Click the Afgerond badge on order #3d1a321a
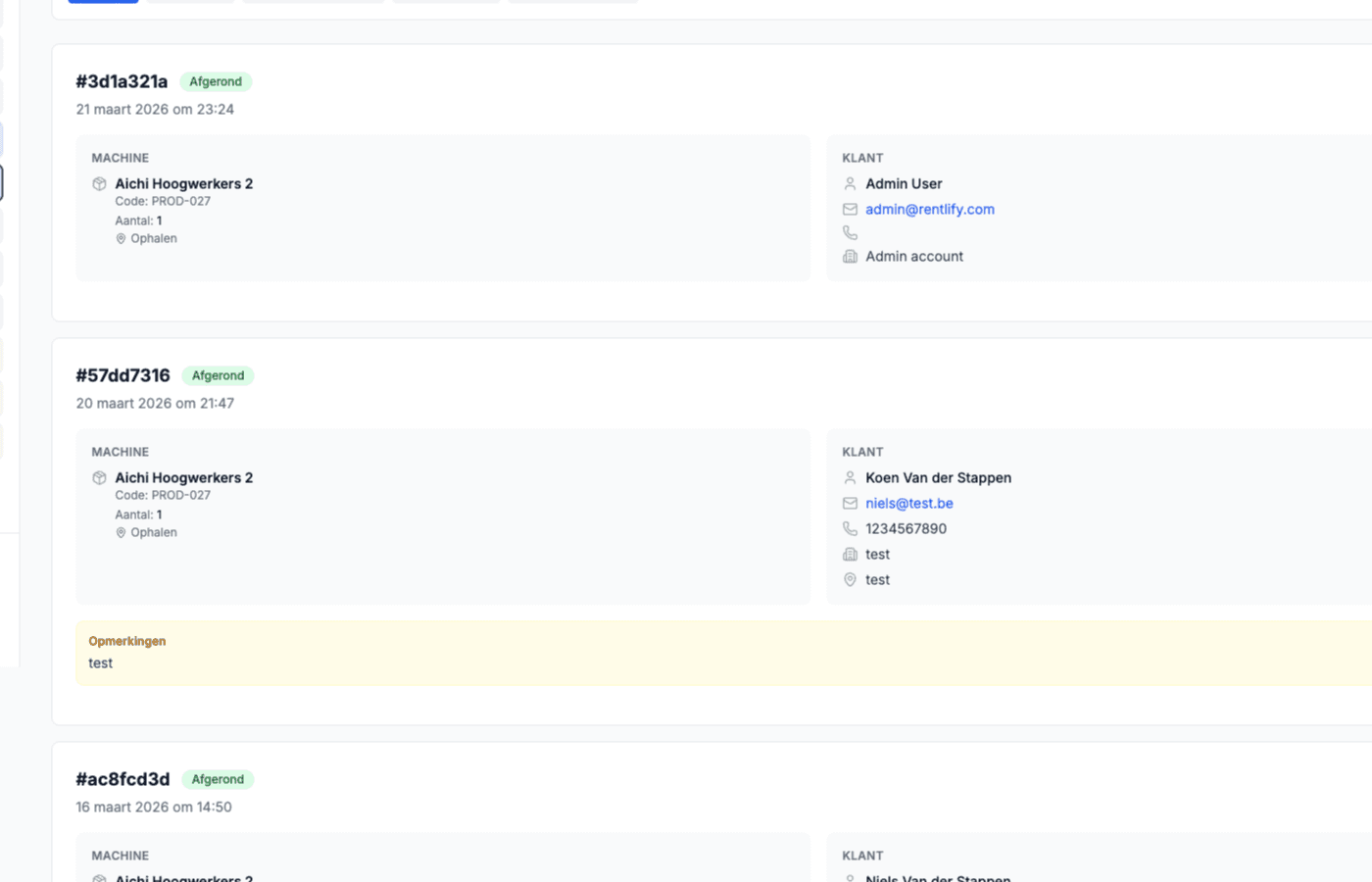This screenshot has height=882, width=1372. 216,82
